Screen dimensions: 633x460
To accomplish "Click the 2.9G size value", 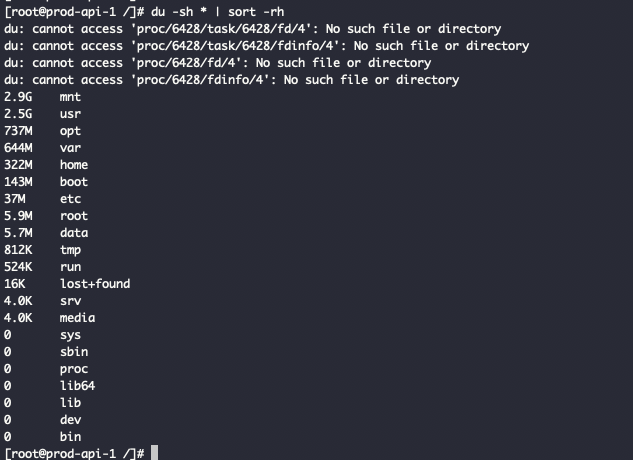I will click(x=18, y=97).
